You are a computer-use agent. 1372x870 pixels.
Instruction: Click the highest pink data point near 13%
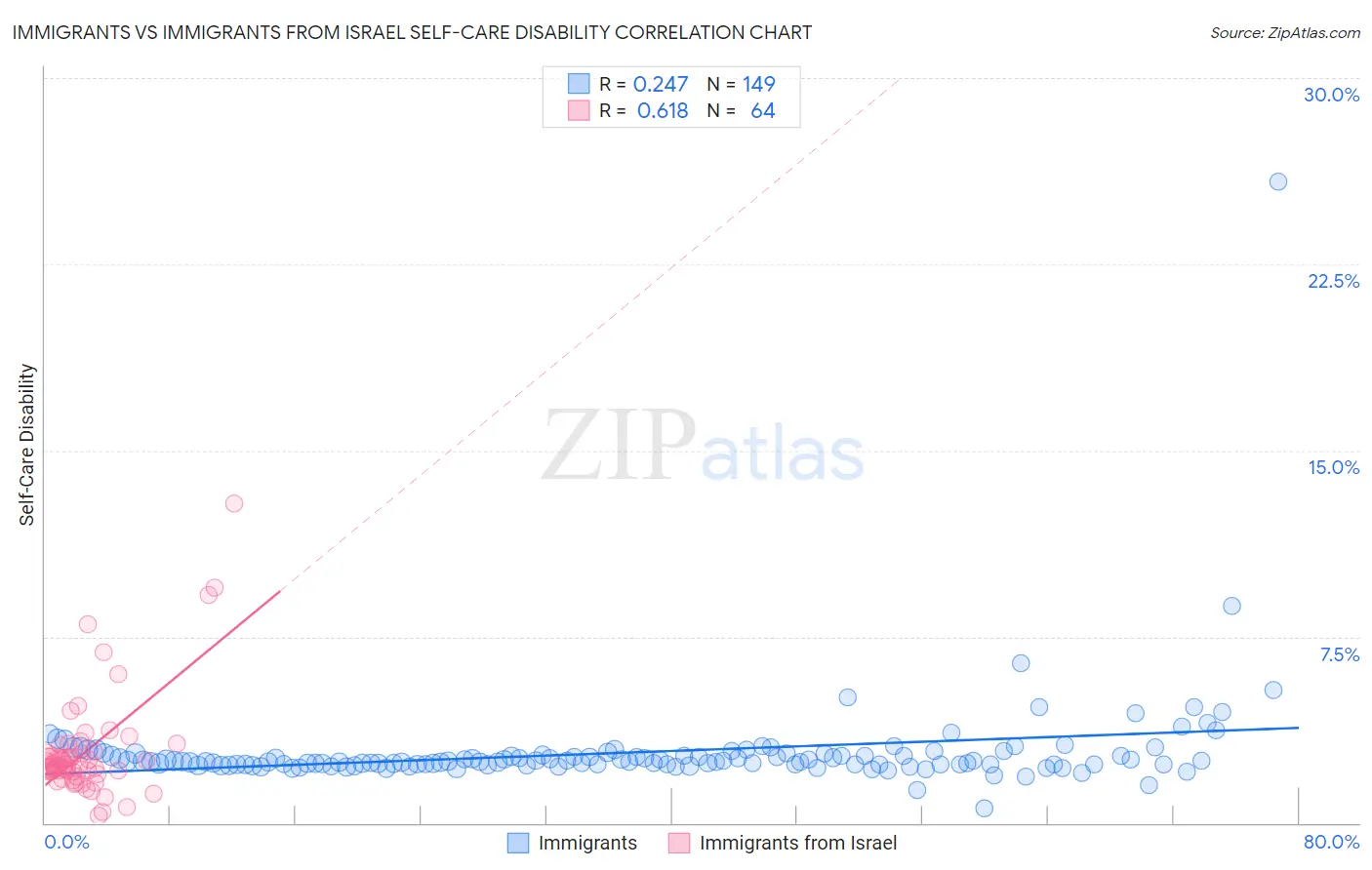pos(234,503)
